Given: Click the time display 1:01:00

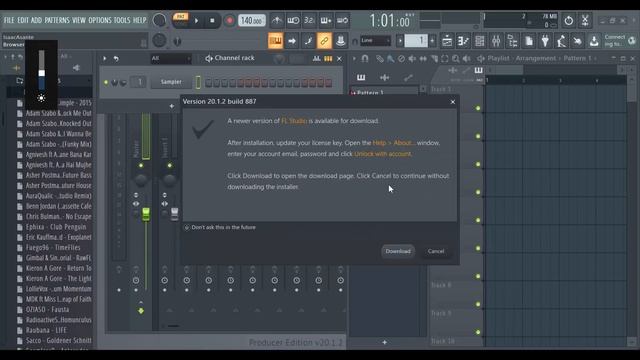Looking at the screenshot, I should (x=390, y=20).
